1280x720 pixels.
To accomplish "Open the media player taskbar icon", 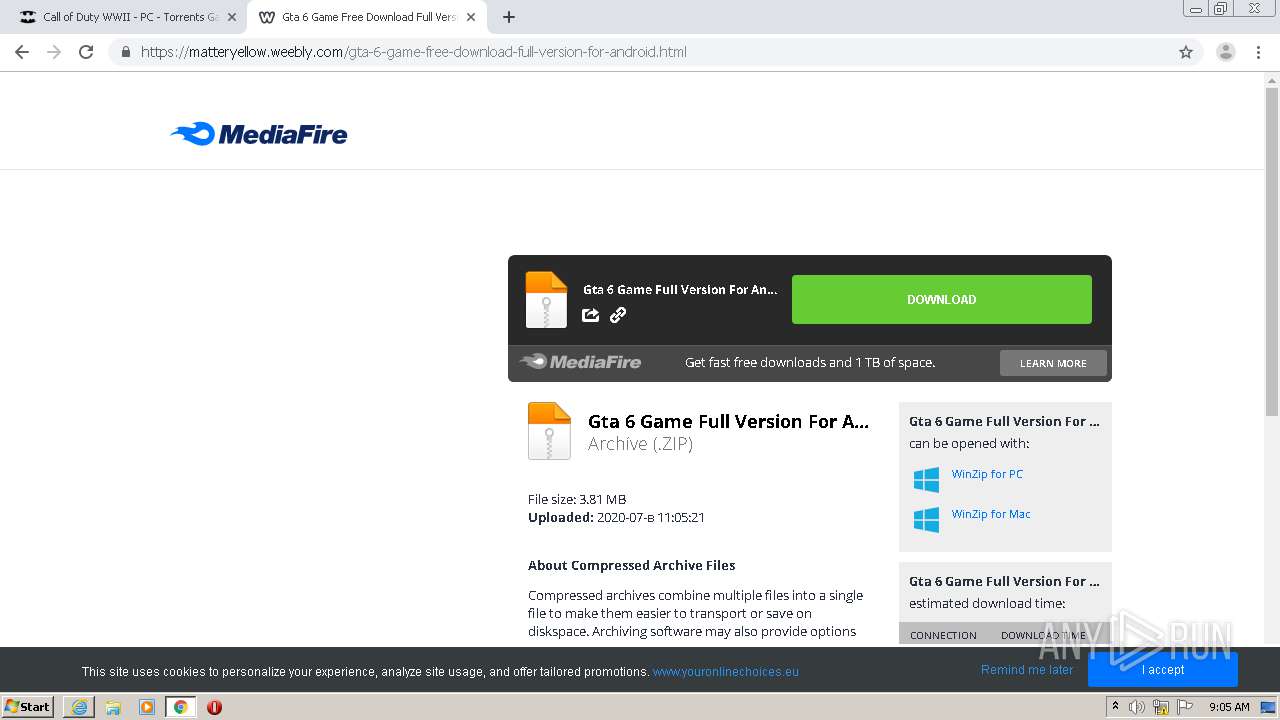I will [147, 707].
